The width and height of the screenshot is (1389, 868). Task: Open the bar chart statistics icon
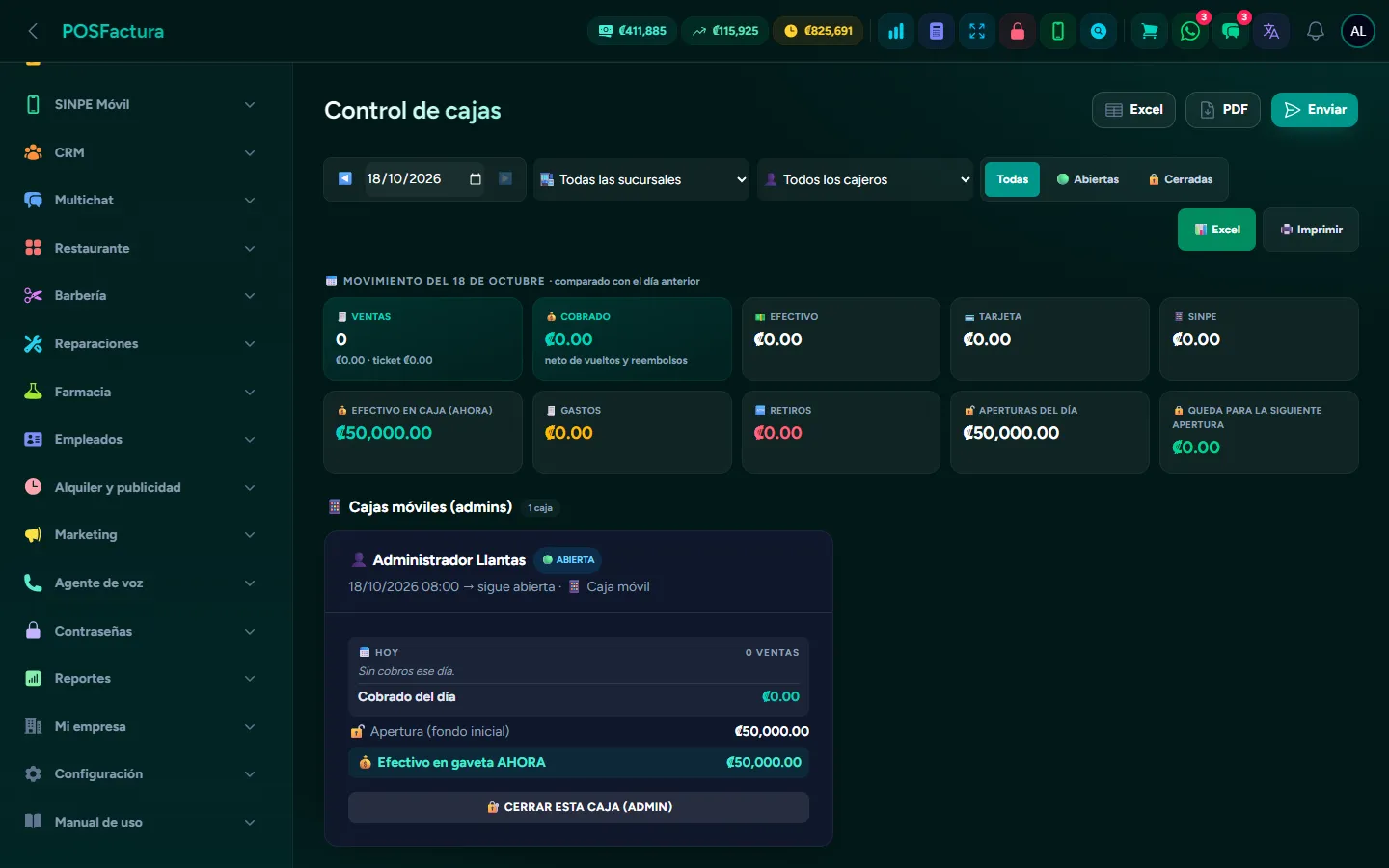pos(896,31)
